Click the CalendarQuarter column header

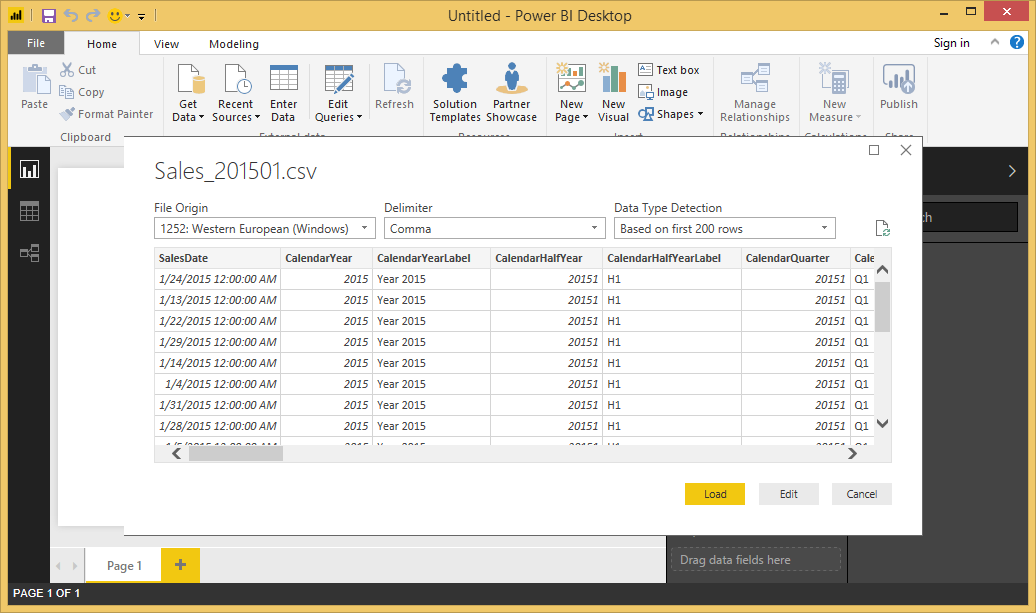796,258
